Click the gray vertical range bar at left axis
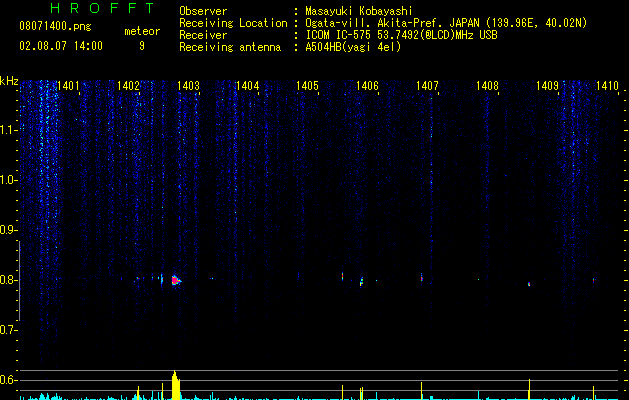Viewport: 629px width, 400px height. coord(19,280)
